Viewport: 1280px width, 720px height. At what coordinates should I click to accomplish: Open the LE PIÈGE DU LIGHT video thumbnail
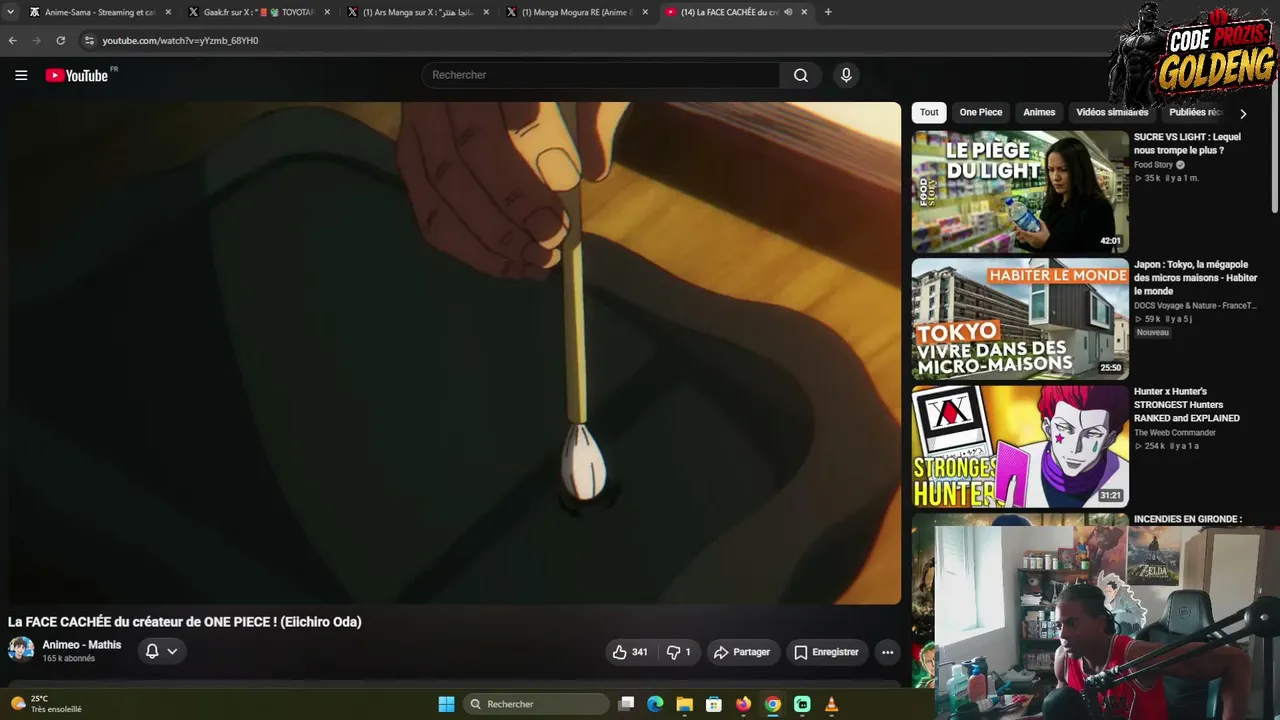[1020, 192]
